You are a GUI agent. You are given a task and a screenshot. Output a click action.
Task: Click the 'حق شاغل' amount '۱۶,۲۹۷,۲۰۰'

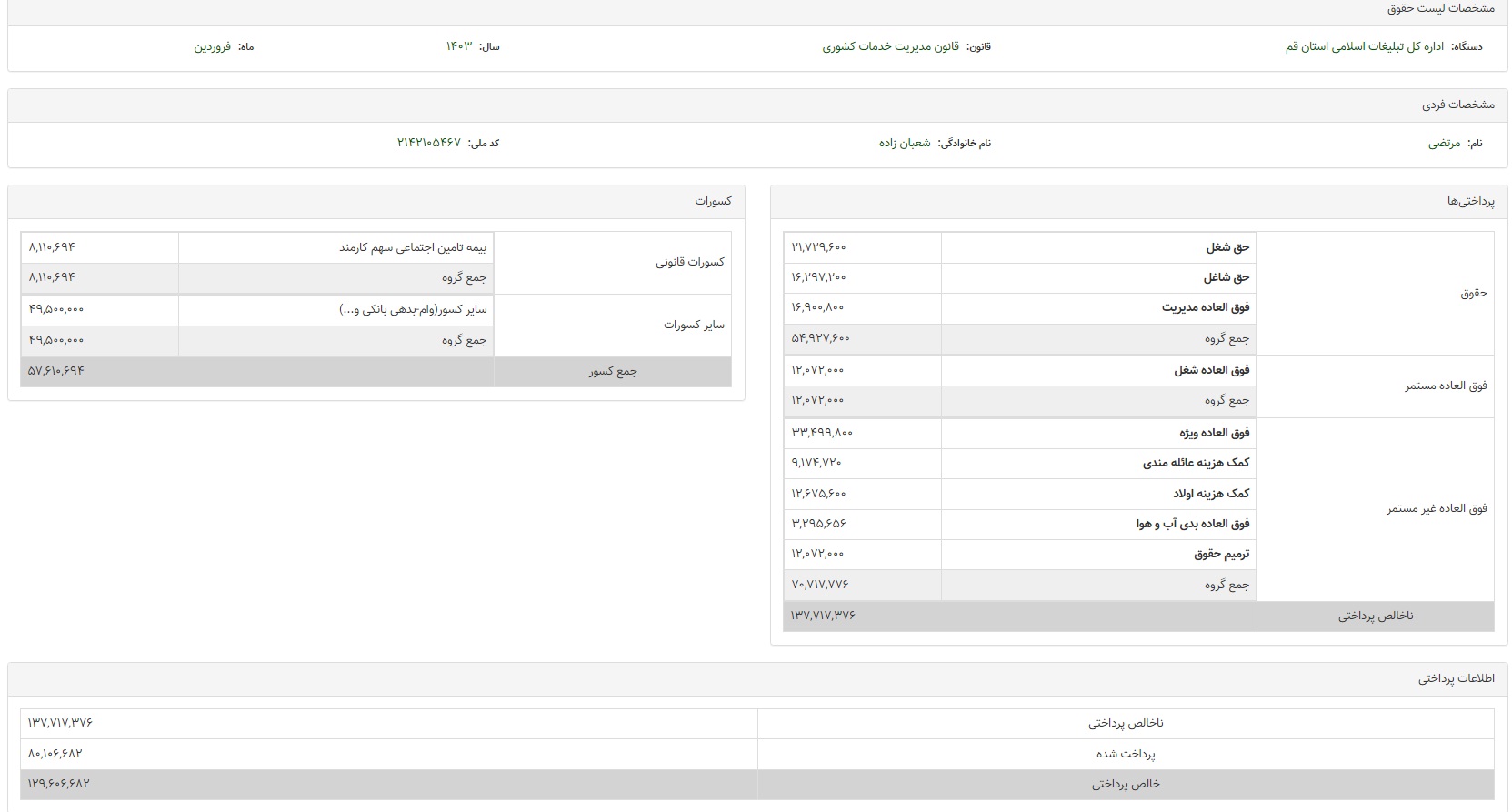[818, 277]
